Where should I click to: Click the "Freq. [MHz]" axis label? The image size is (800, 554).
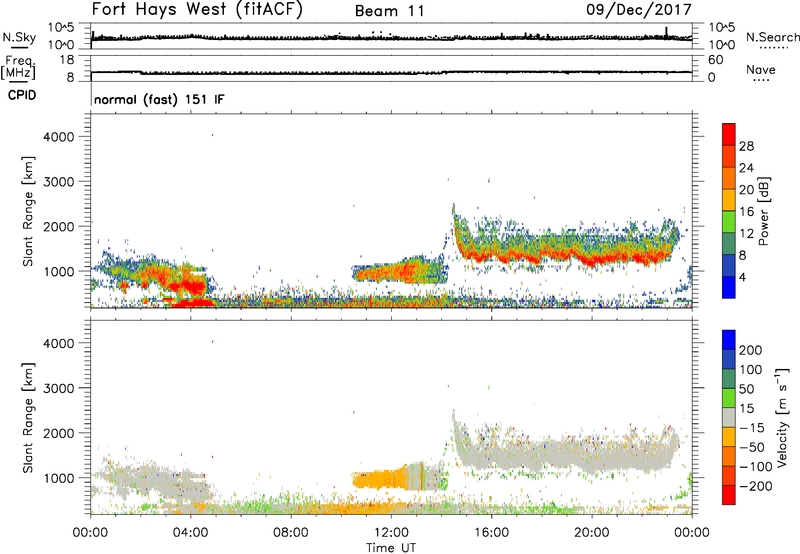pyautogui.click(x=18, y=68)
